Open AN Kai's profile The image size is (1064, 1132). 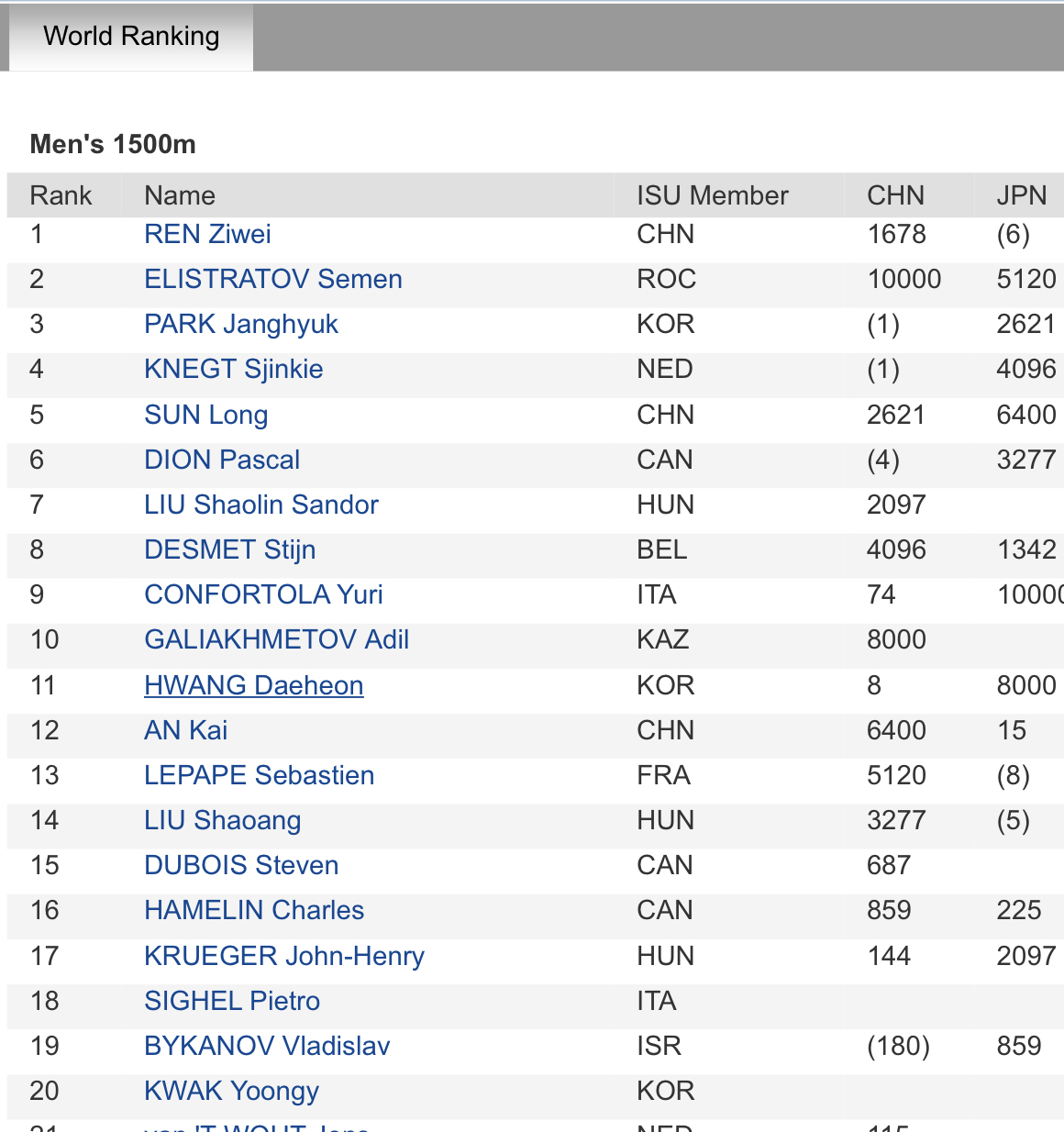pos(185,730)
